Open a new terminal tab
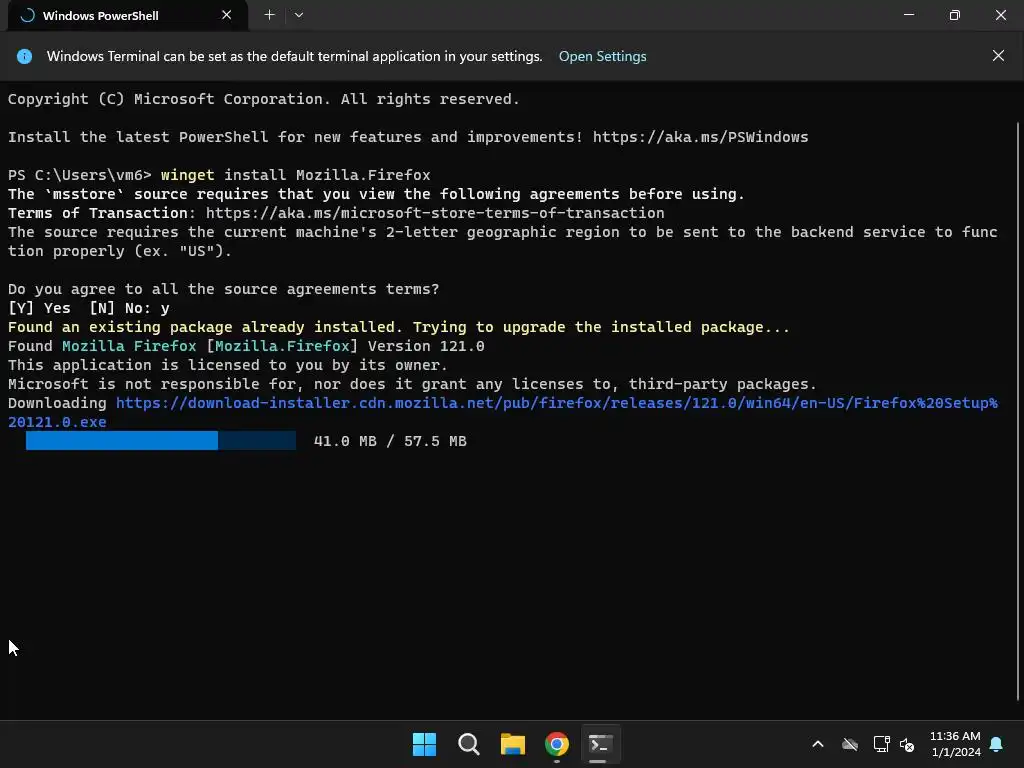The height and width of the screenshot is (768, 1024). click(x=269, y=15)
